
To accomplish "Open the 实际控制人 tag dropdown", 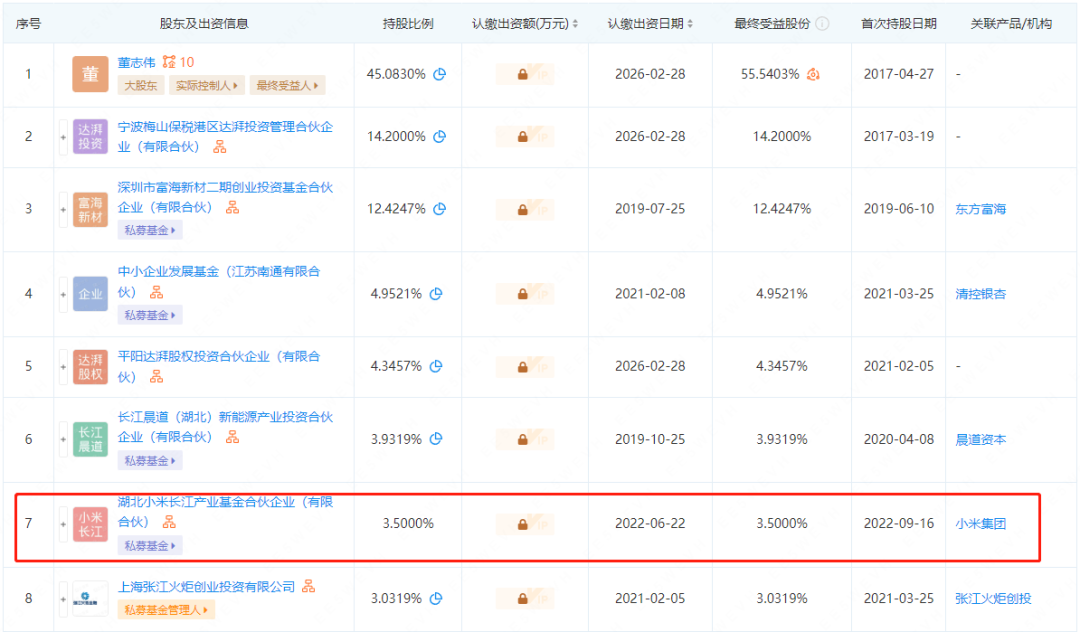I will (x=206, y=86).
